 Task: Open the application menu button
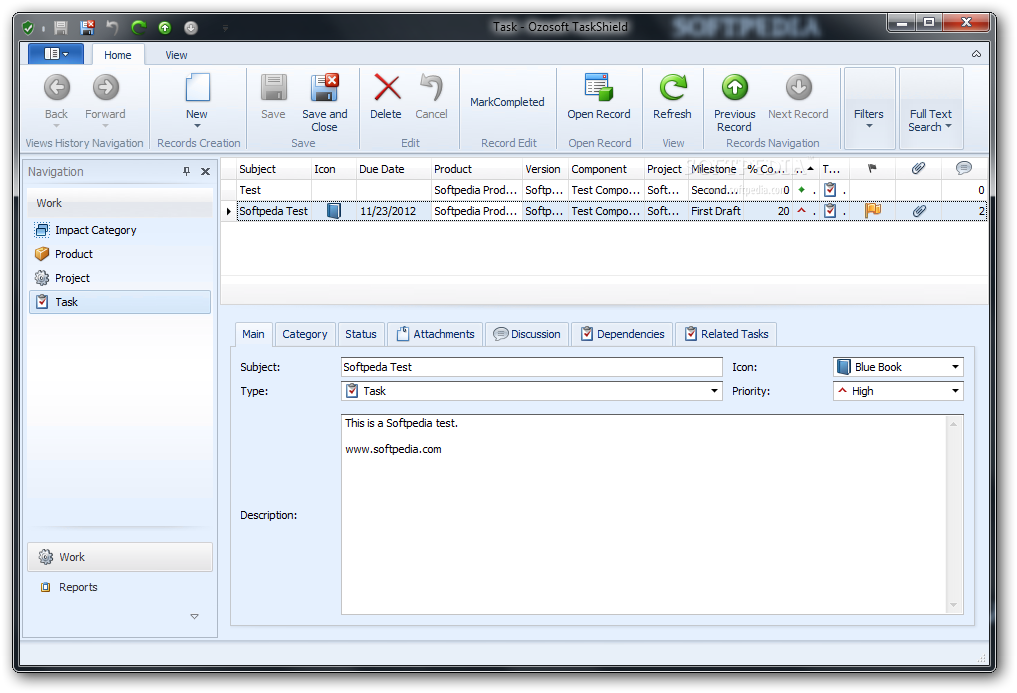click(x=56, y=54)
